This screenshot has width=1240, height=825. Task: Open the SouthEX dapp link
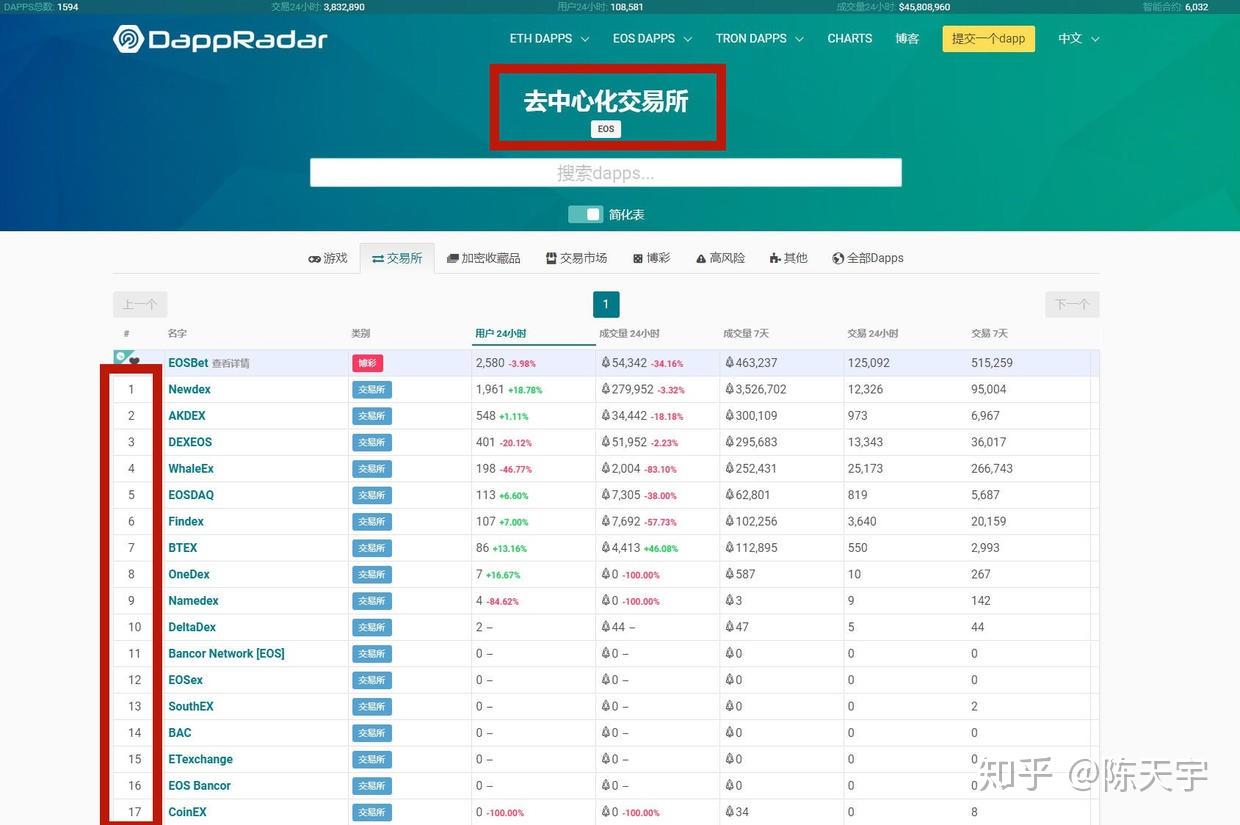(191, 706)
